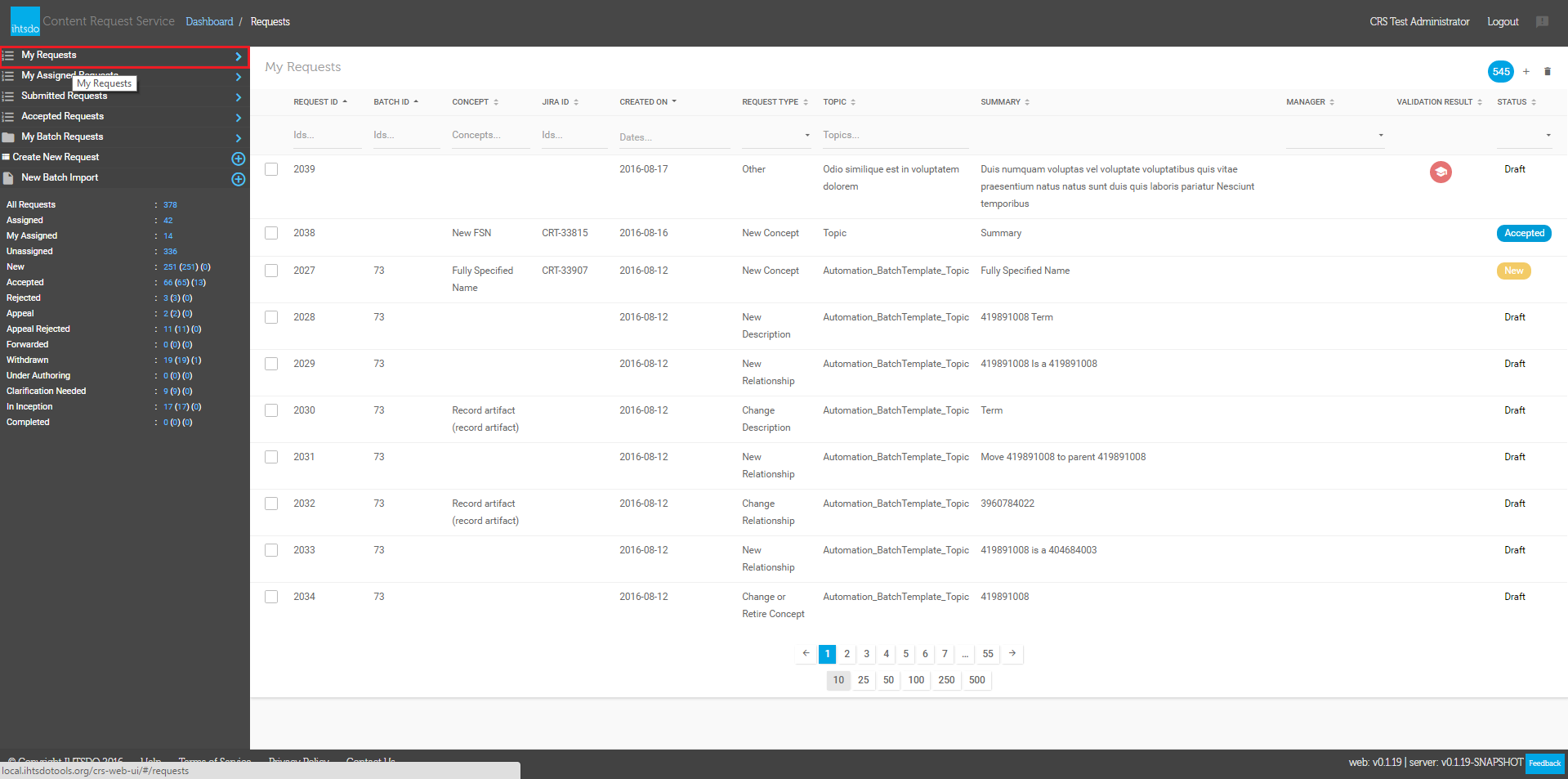
Task: Open My Batch Requests in sidebar
Action: [x=62, y=137]
